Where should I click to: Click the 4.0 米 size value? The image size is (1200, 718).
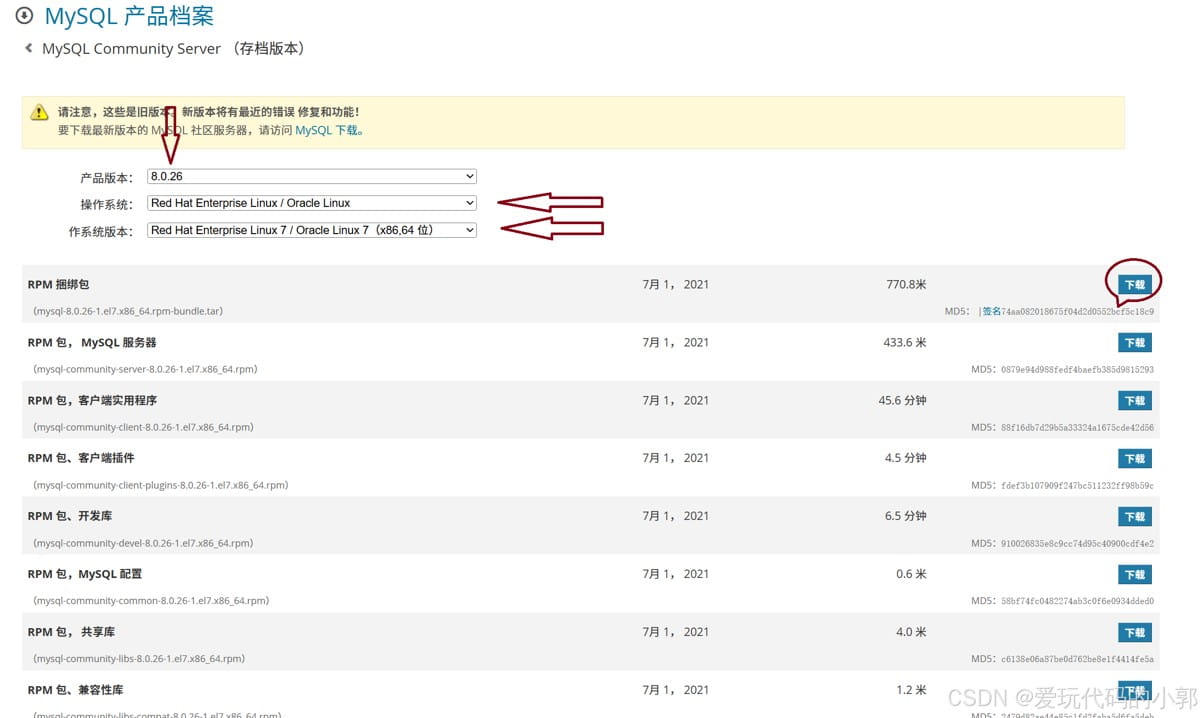pos(912,632)
